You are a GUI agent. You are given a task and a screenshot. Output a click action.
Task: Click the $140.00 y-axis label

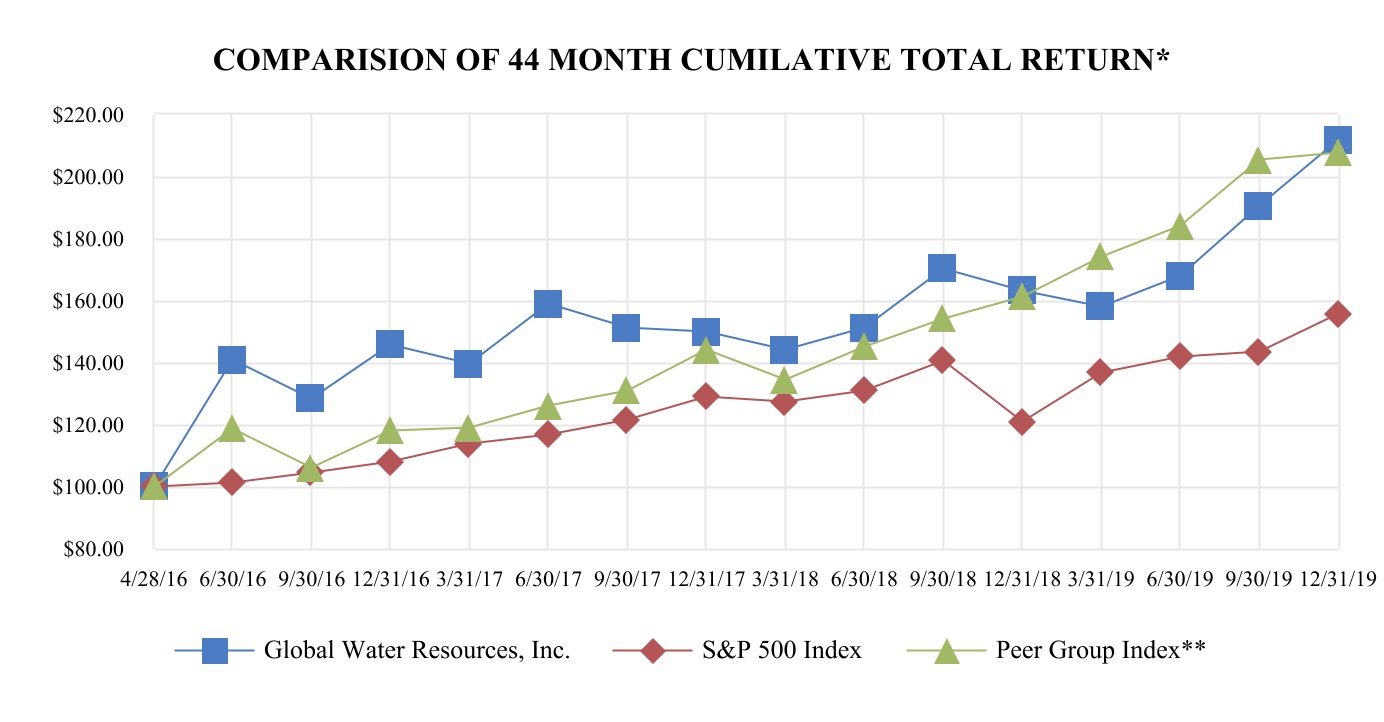point(87,364)
